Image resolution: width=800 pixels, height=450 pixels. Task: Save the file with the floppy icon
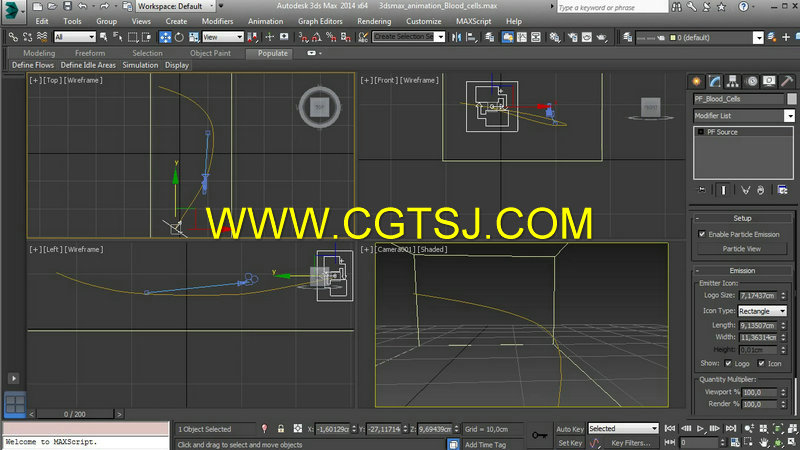pyautogui.click(x=67, y=6)
